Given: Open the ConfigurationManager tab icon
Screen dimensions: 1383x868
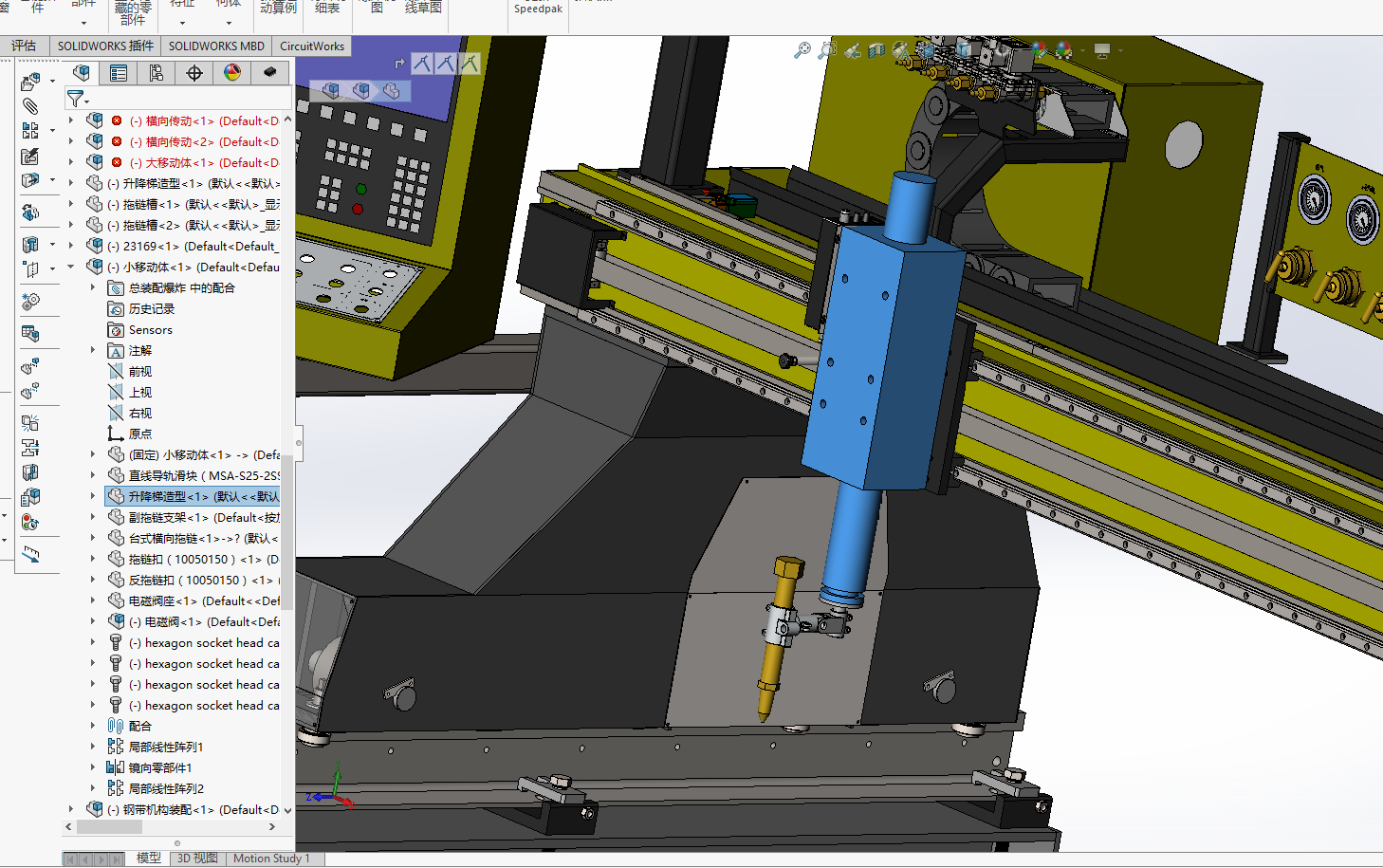Looking at the screenshot, I should (157, 73).
